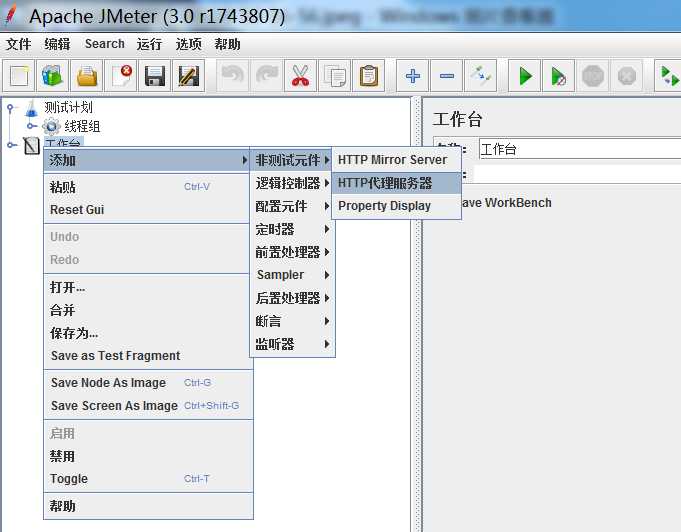Image resolution: width=681 pixels, height=532 pixels.
Task: Open the 选项 menu
Action: coord(188,44)
